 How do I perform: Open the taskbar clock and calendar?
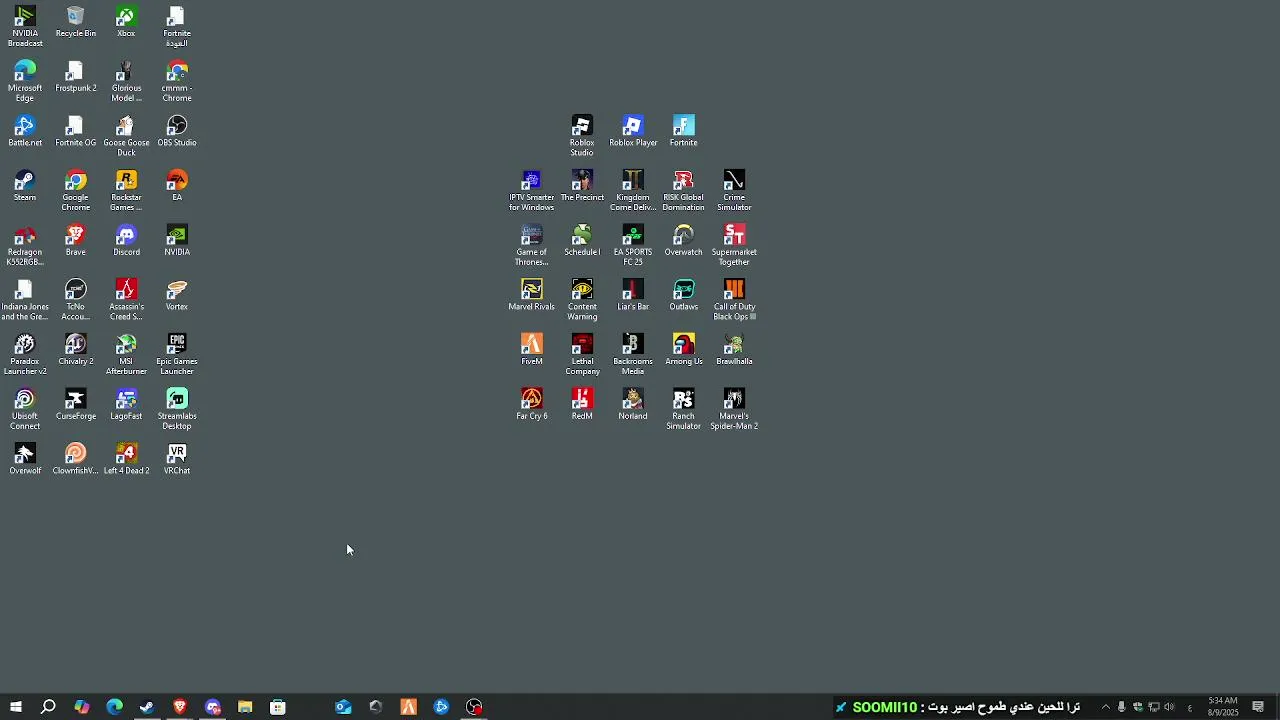pyautogui.click(x=1223, y=707)
